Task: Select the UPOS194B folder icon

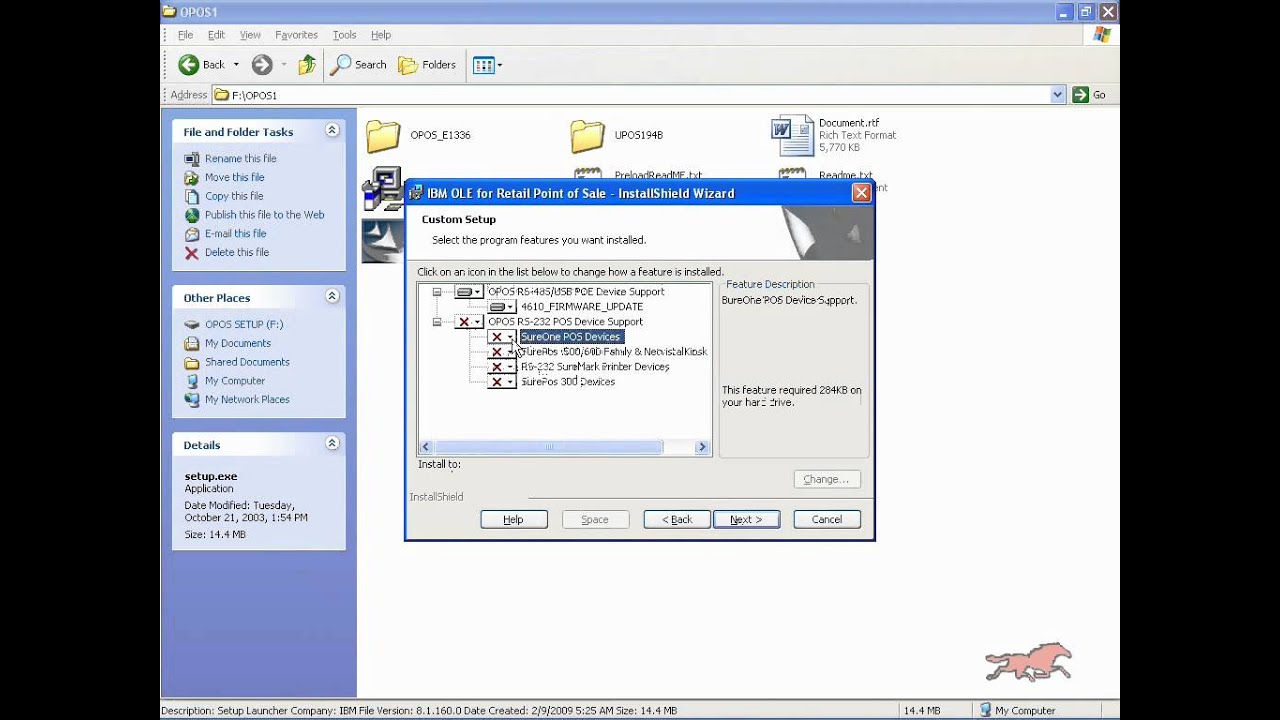Action: pyautogui.click(x=588, y=135)
